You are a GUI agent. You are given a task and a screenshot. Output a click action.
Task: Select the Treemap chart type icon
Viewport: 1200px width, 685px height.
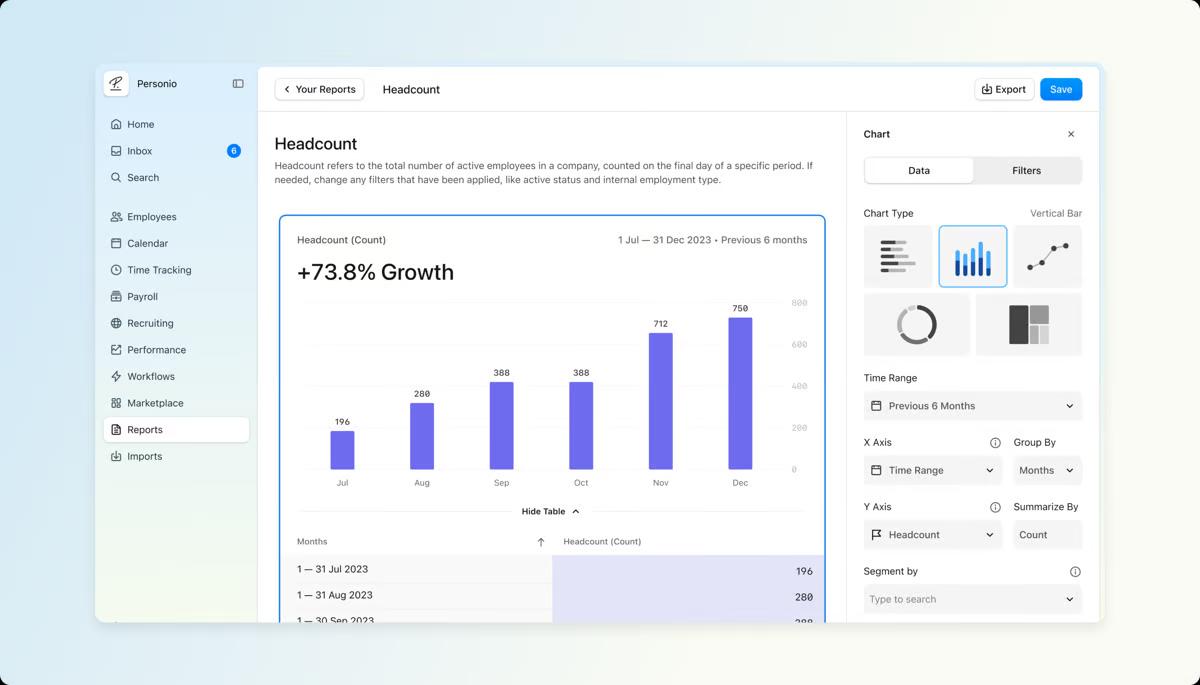tap(1028, 324)
